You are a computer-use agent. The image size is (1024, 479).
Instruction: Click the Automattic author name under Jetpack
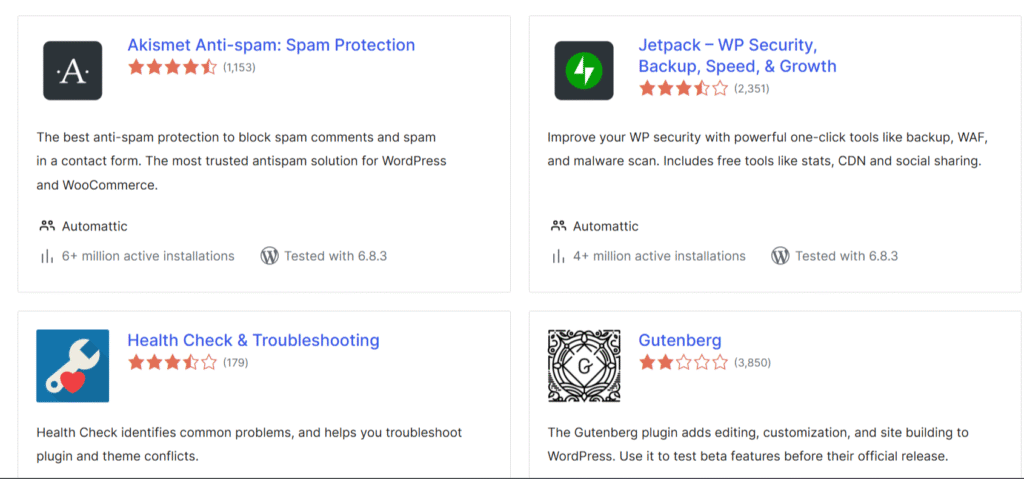click(x=606, y=226)
